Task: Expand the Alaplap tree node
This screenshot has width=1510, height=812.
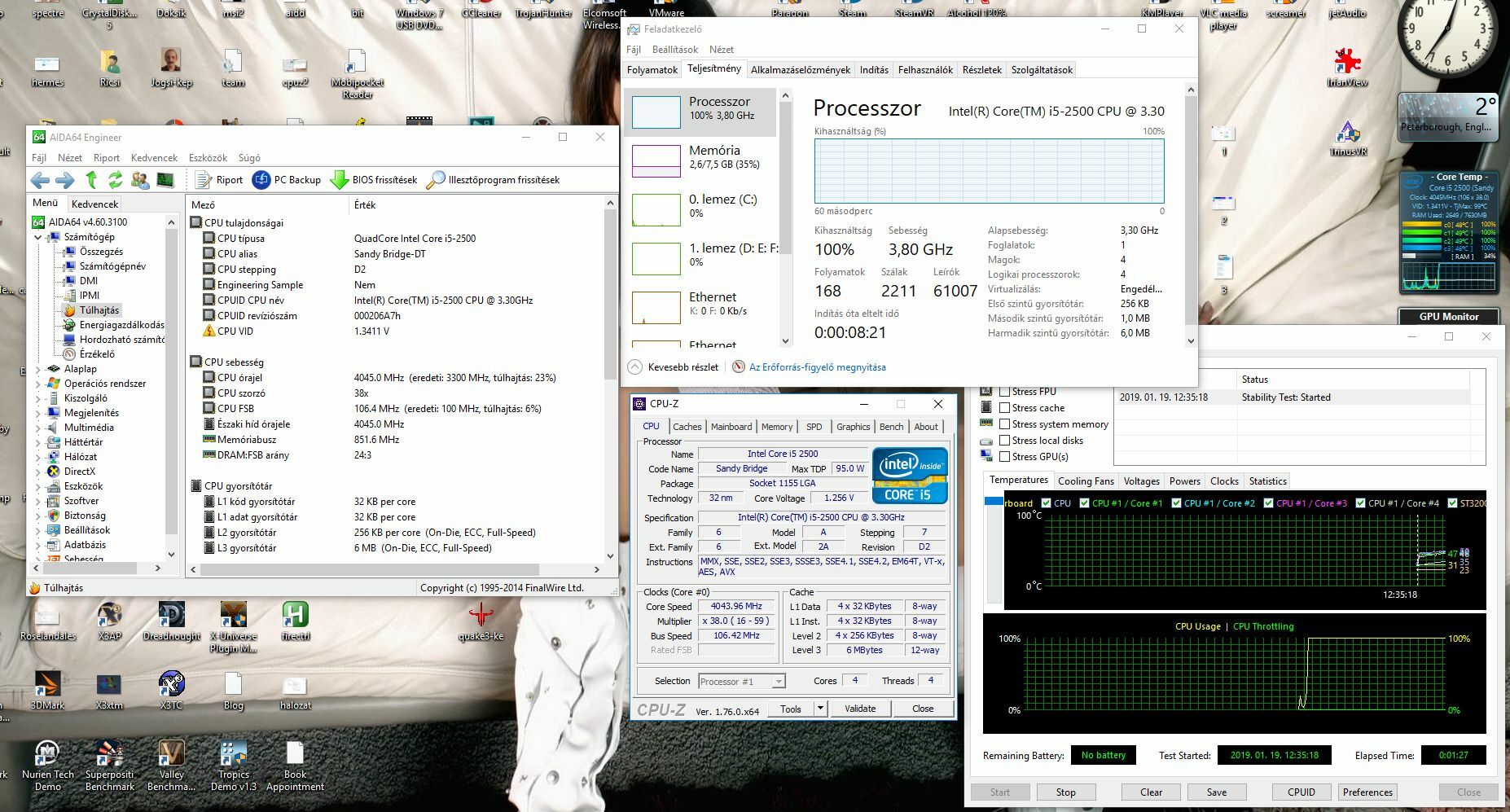Action: coord(37,369)
